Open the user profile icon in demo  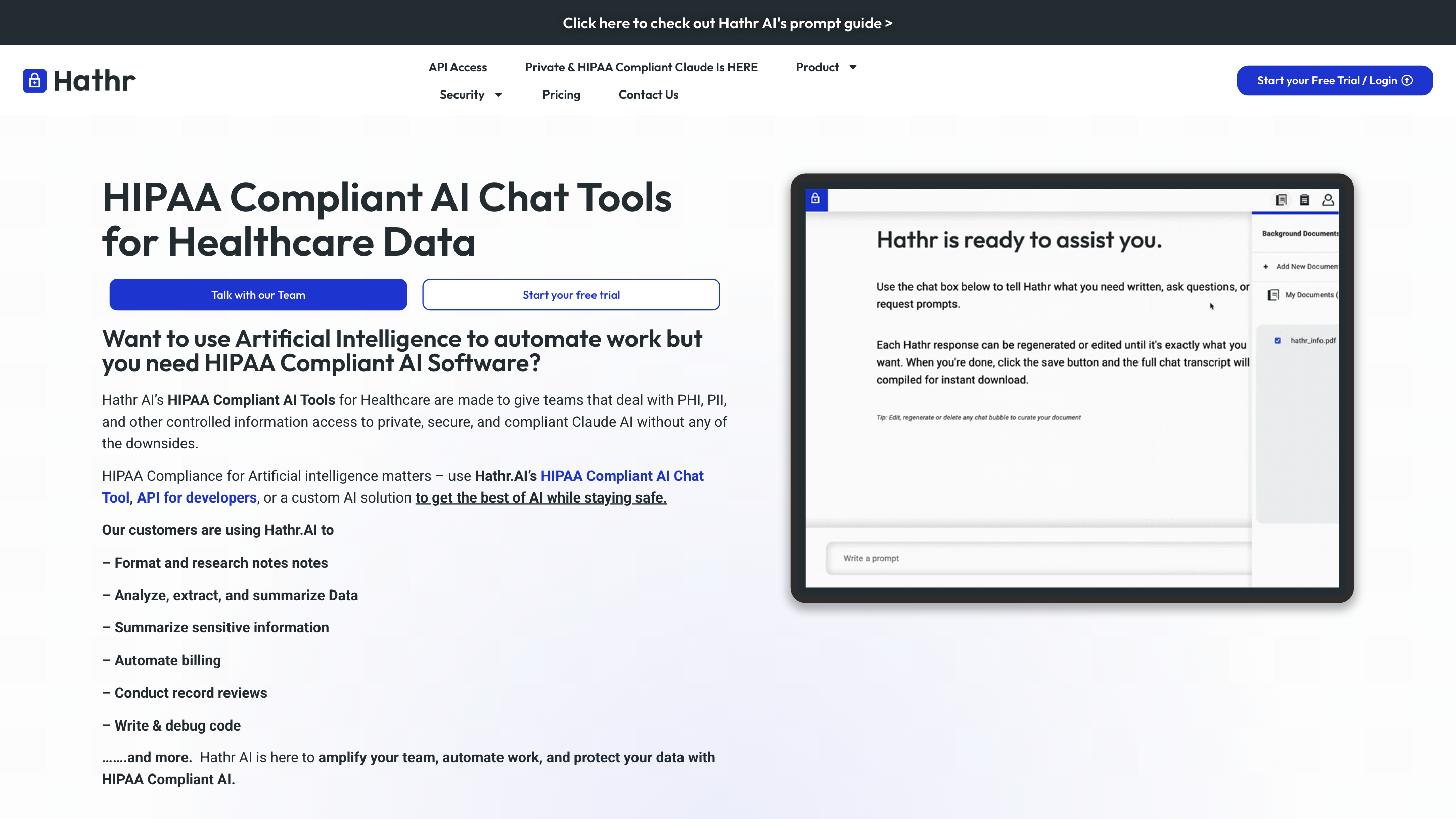tap(1328, 200)
